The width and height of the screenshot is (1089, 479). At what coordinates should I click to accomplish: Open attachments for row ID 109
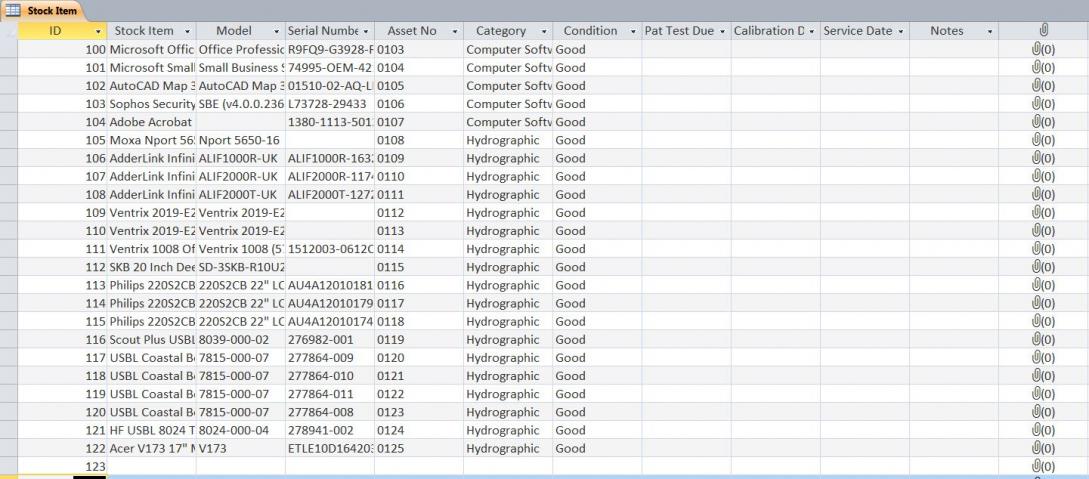pyautogui.click(x=1043, y=212)
